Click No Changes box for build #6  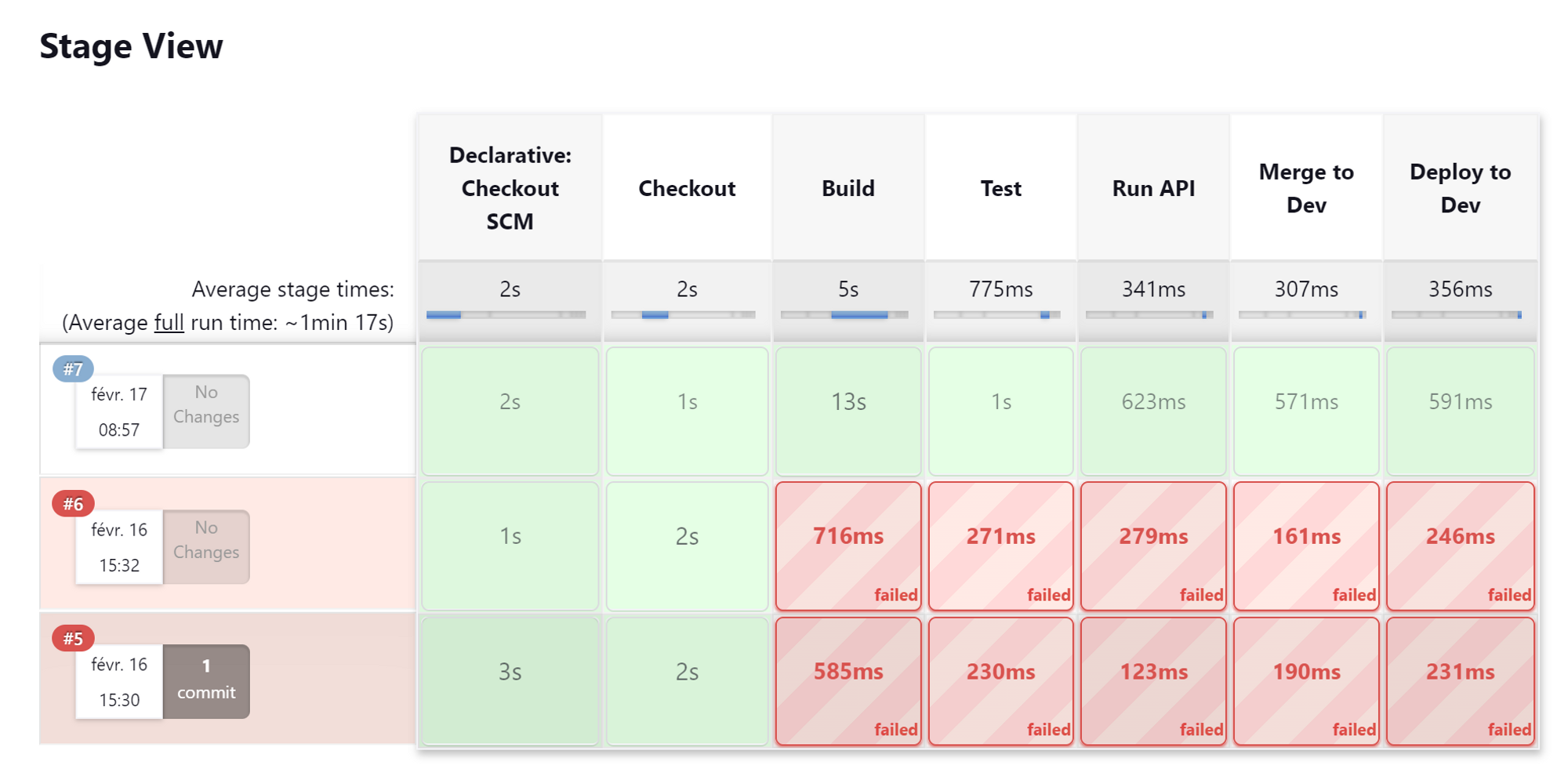[206, 546]
